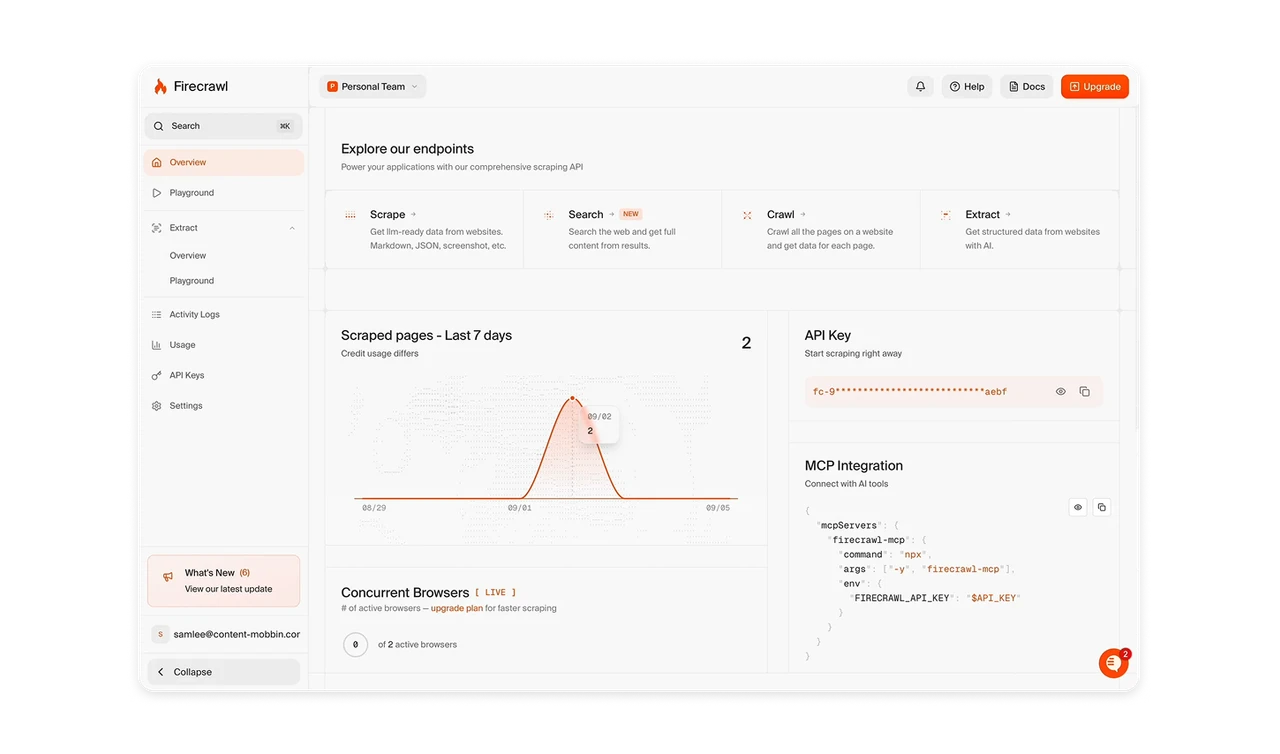
Task: Click the upgrade plan link
Action: 457,608
